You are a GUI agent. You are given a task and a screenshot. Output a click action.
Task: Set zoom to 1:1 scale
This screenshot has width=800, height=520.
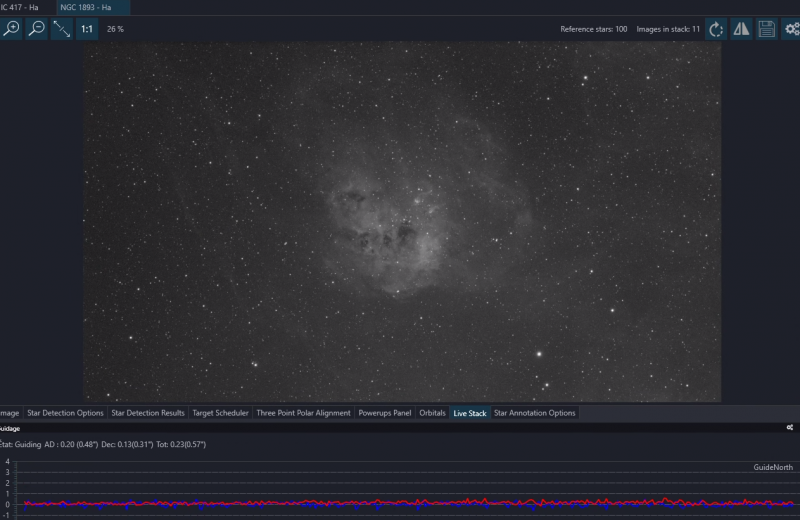pos(87,29)
